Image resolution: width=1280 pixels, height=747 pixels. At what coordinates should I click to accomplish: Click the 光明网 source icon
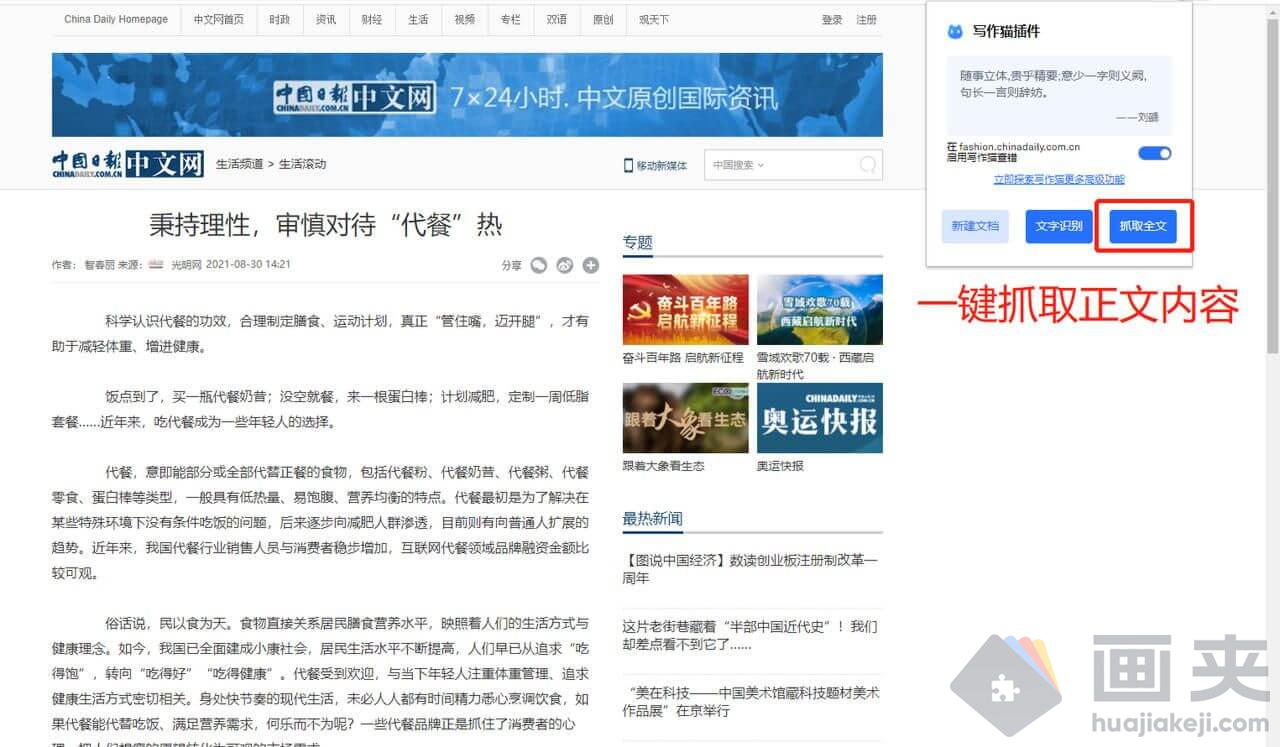156,265
